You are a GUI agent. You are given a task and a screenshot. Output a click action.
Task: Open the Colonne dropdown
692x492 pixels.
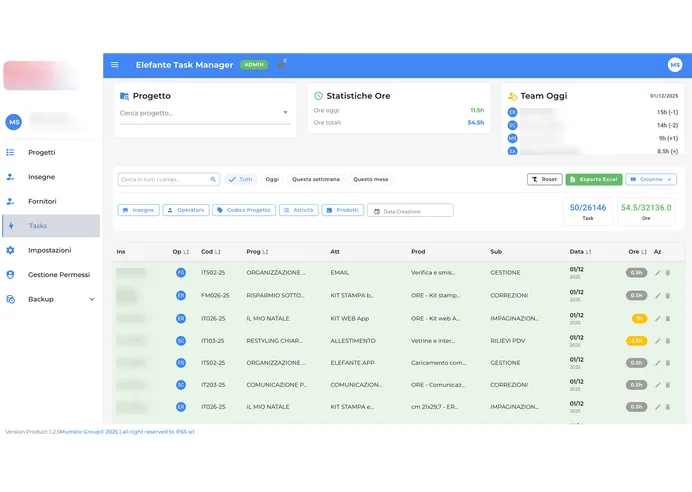651,180
